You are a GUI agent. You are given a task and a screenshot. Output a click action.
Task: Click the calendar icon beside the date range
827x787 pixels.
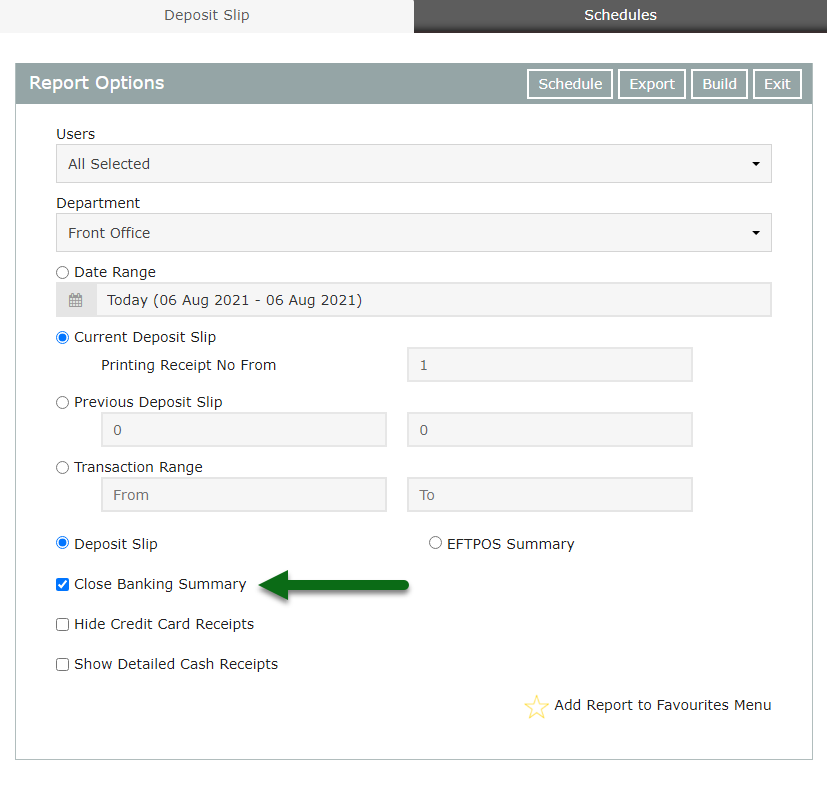pos(76,300)
